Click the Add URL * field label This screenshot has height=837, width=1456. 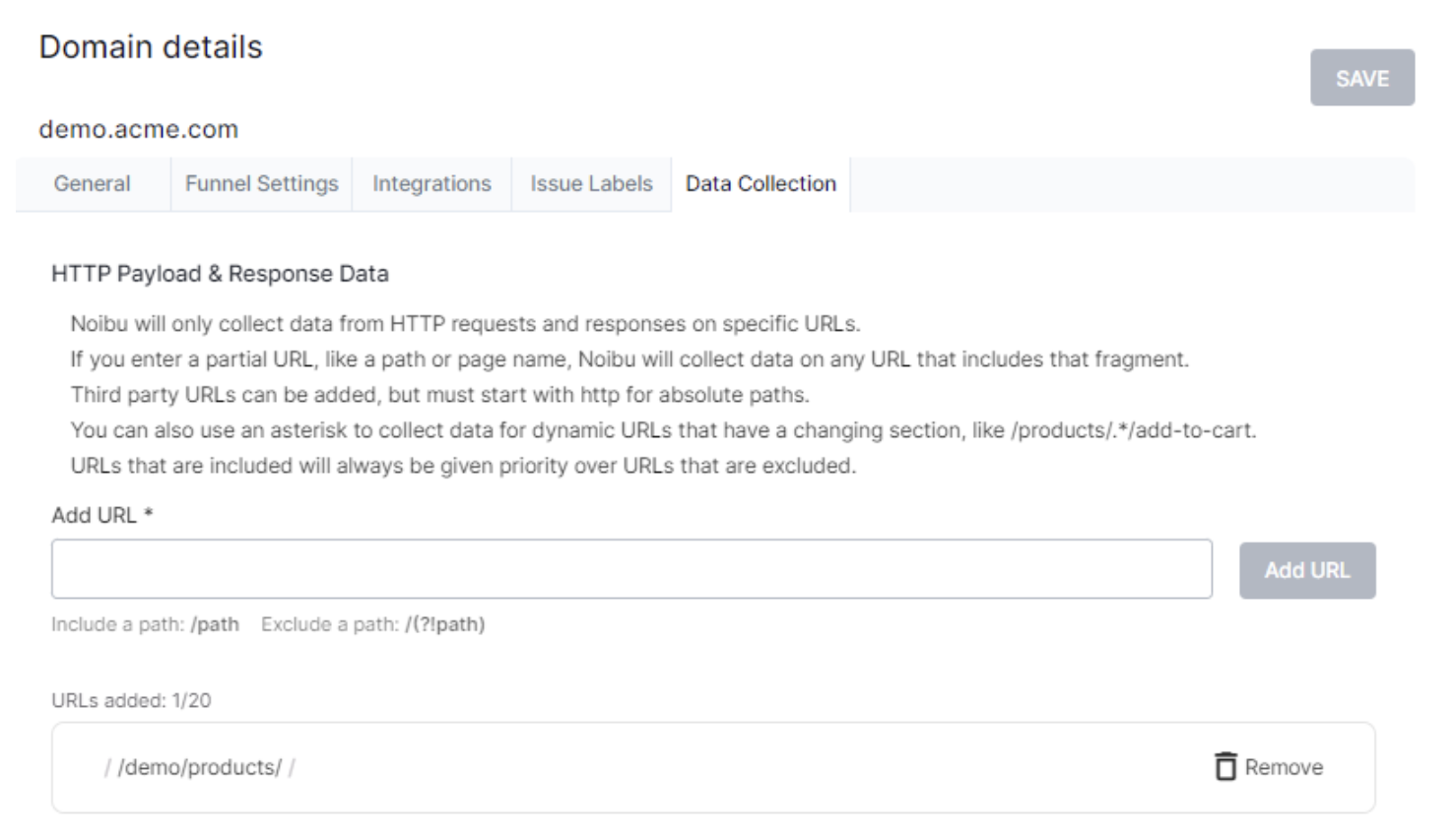tap(101, 515)
